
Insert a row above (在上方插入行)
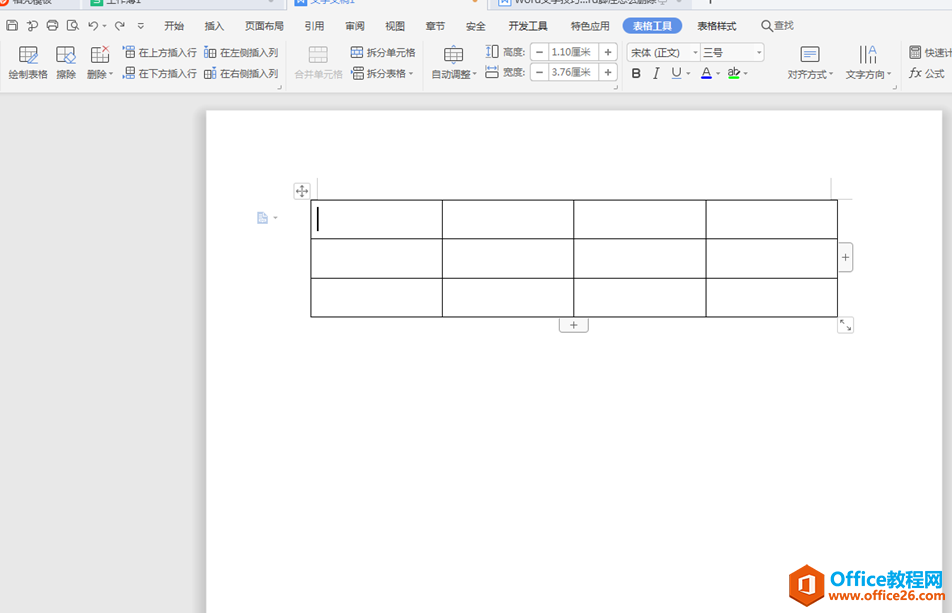(x=160, y=52)
